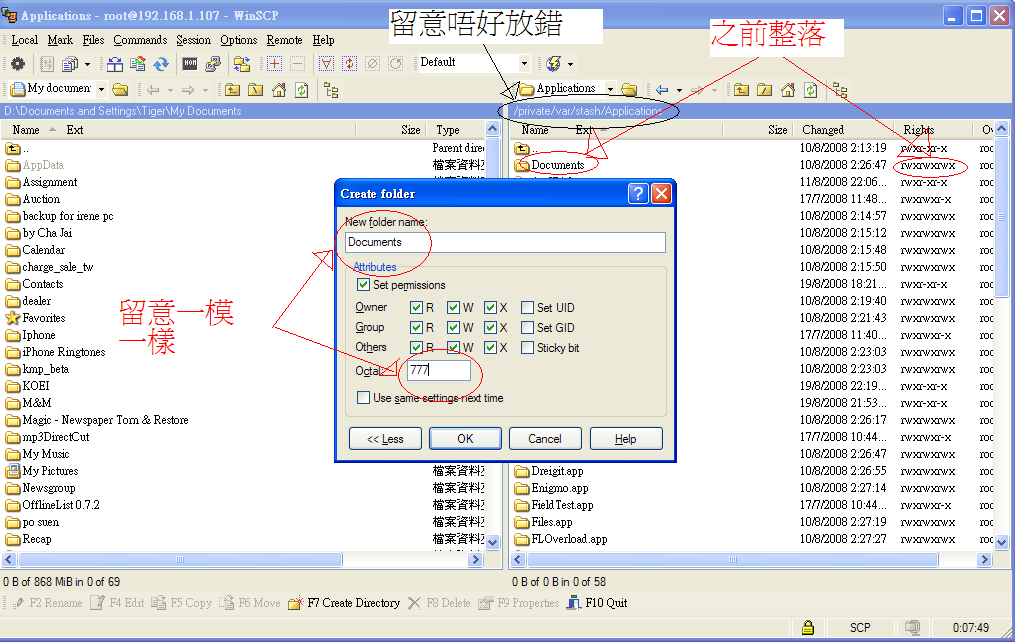
Task: Tick Use same settings next time
Action: tap(365, 398)
